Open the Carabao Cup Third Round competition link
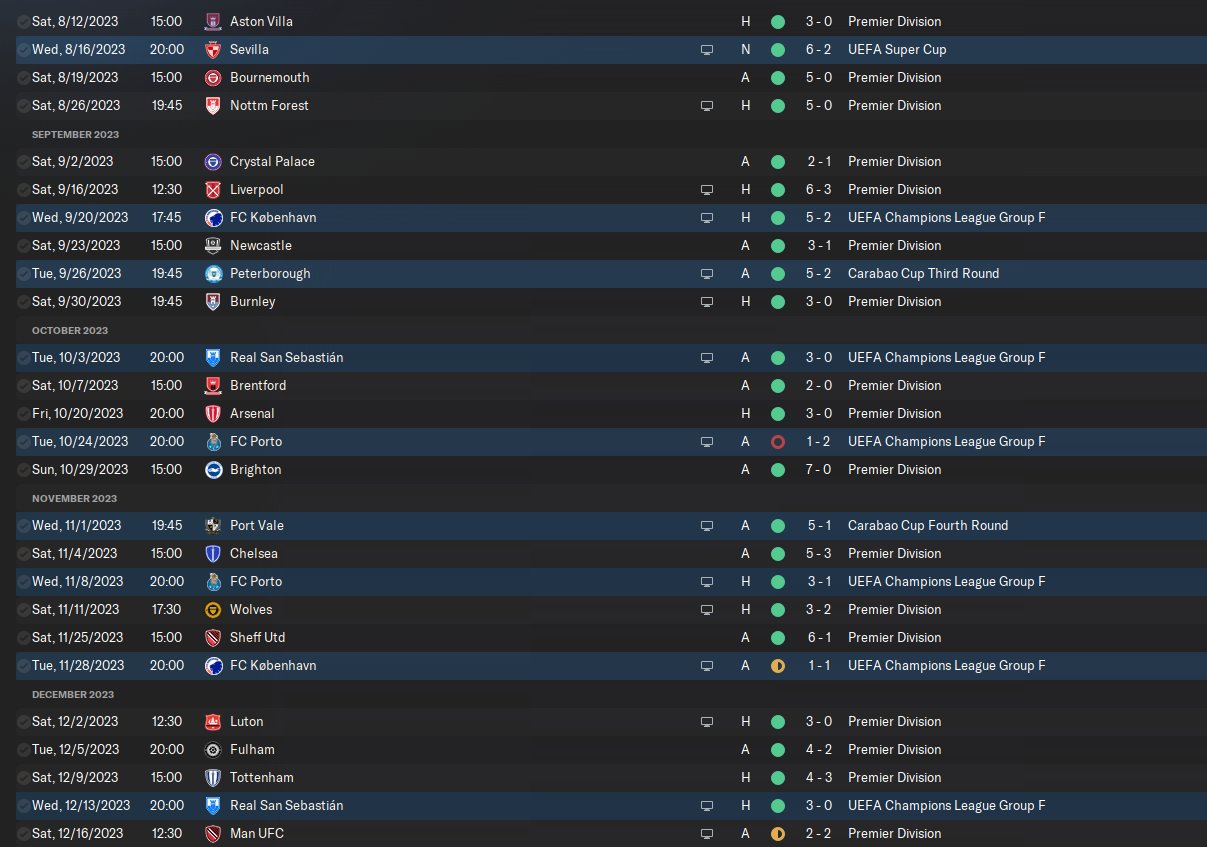Image resolution: width=1207 pixels, height=847 pixels. [923, 273]
